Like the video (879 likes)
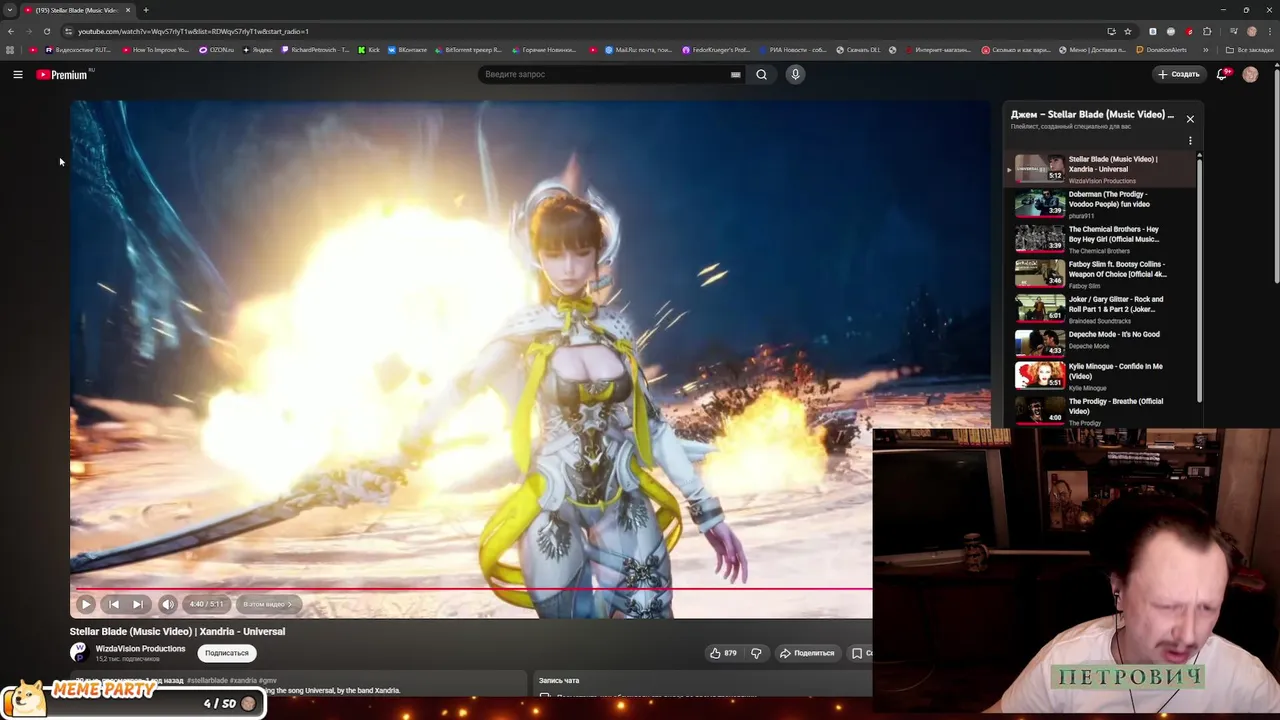Screen dimensions: 1280x720 pyautogui.click(x=723, y=653)
